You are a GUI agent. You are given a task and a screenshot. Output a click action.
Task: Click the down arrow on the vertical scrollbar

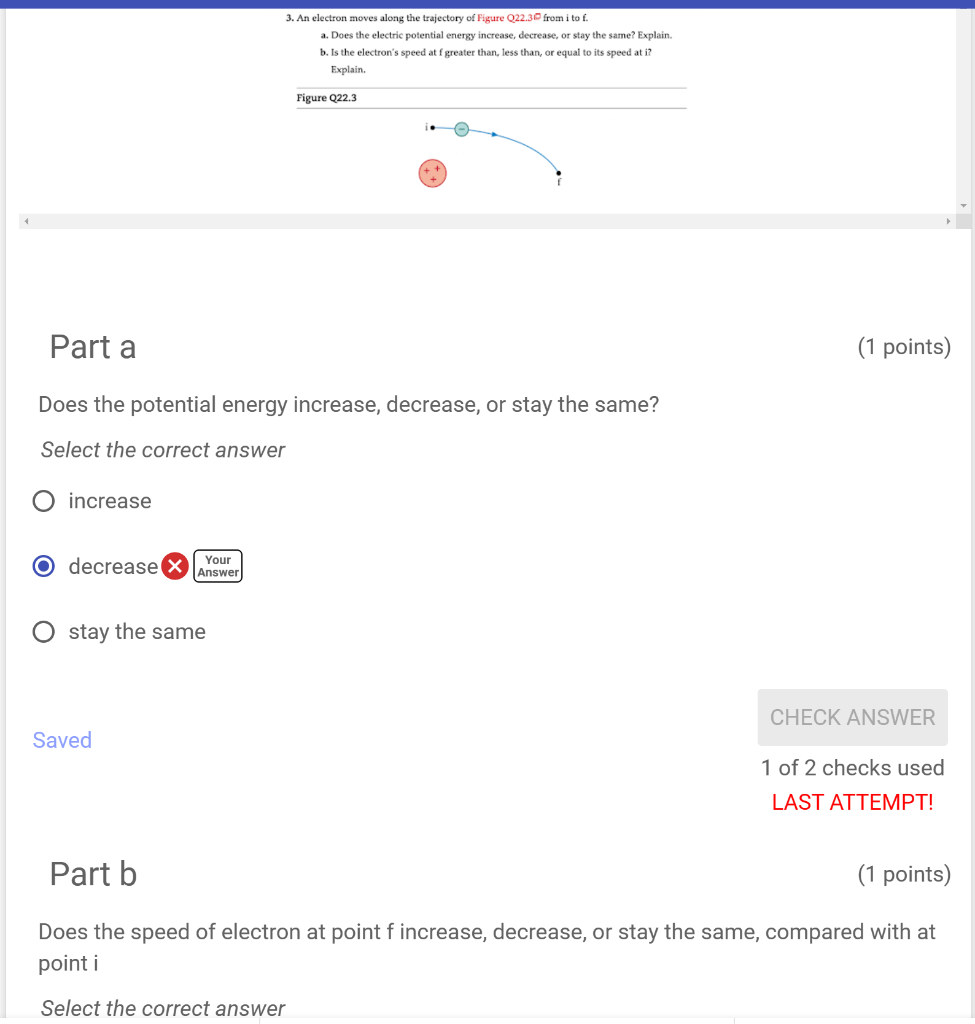coord(962,205)
